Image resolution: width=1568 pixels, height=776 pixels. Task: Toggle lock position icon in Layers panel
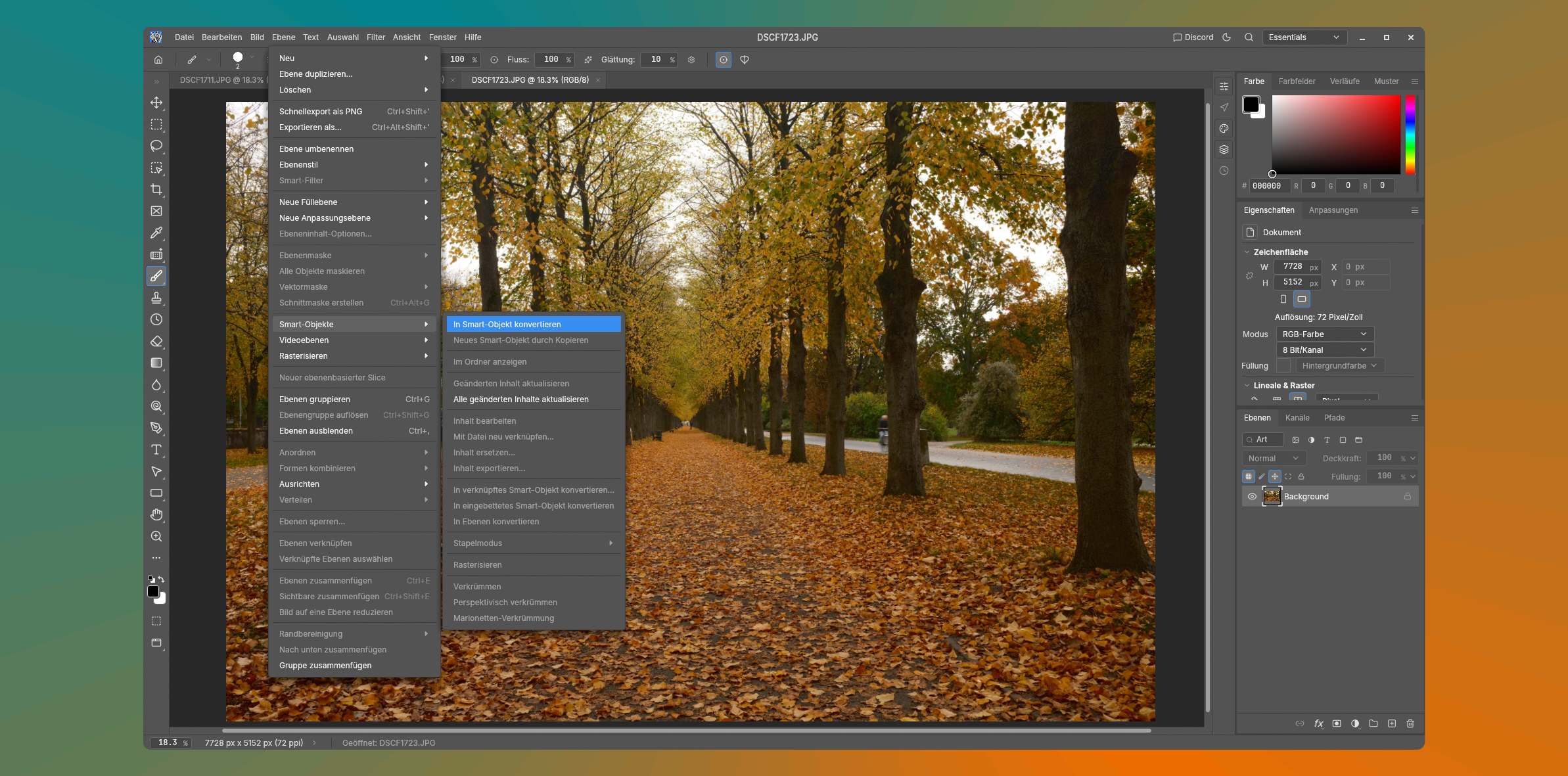pos(1275,476)
